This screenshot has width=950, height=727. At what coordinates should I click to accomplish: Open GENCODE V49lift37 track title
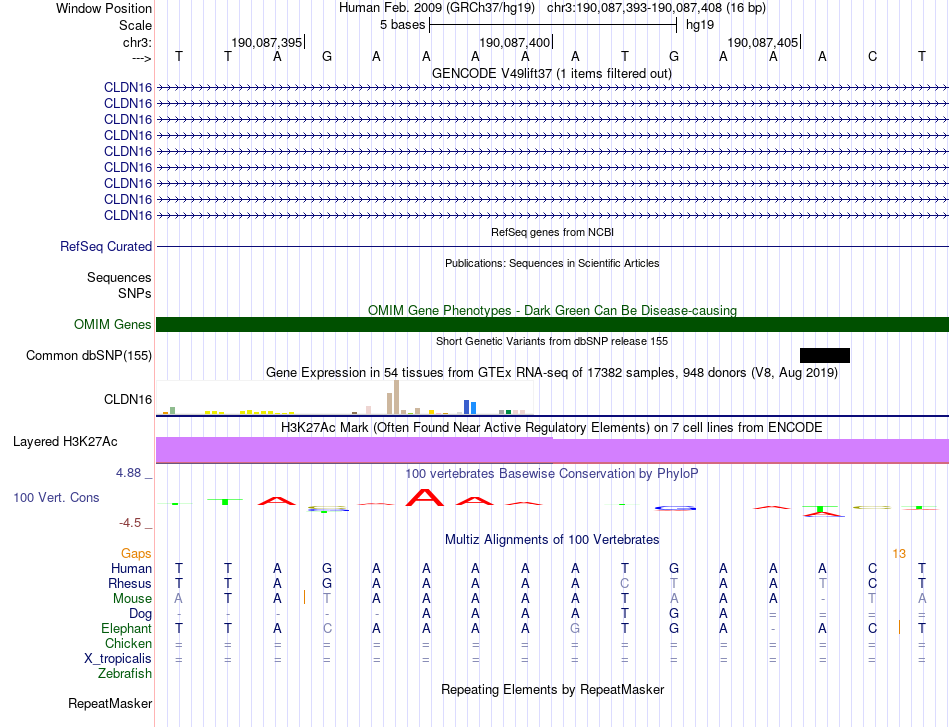click(x=552, y=73)
